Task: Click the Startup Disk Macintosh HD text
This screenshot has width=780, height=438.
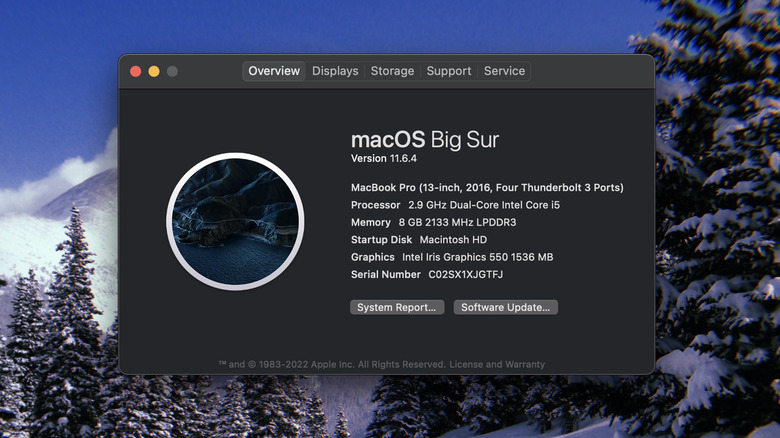Action: 418,240
